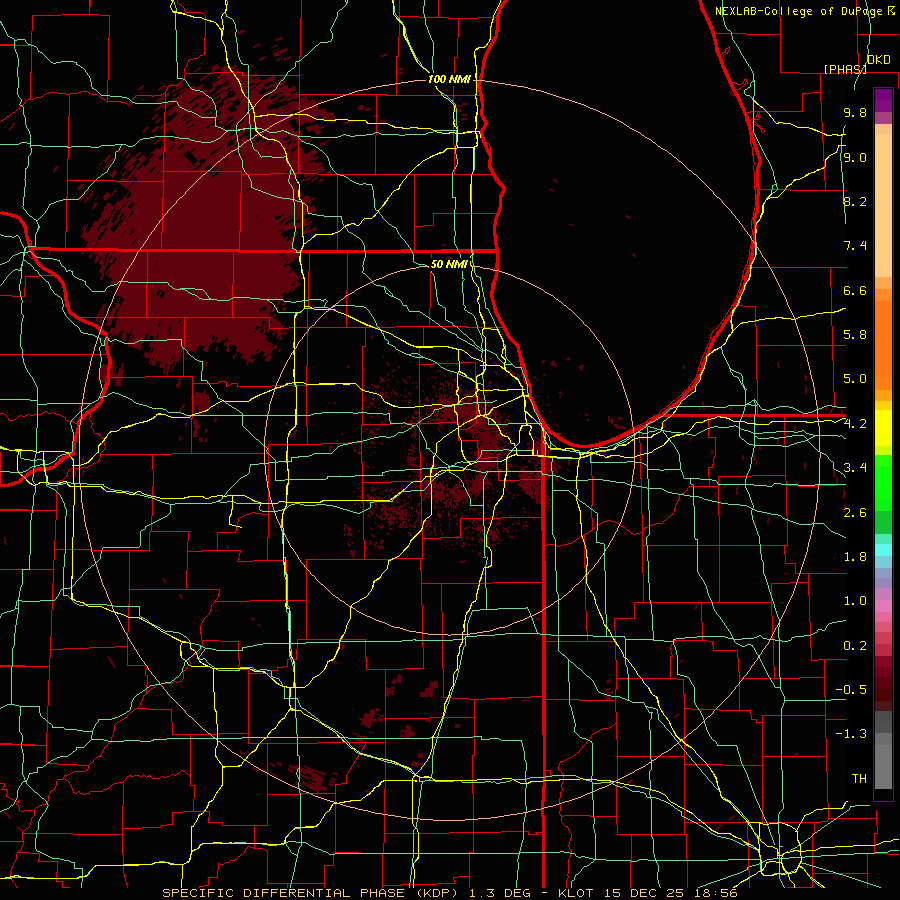Select the 7.4 scale value
This screenshot has width=900, height=900.
[855, 246]
